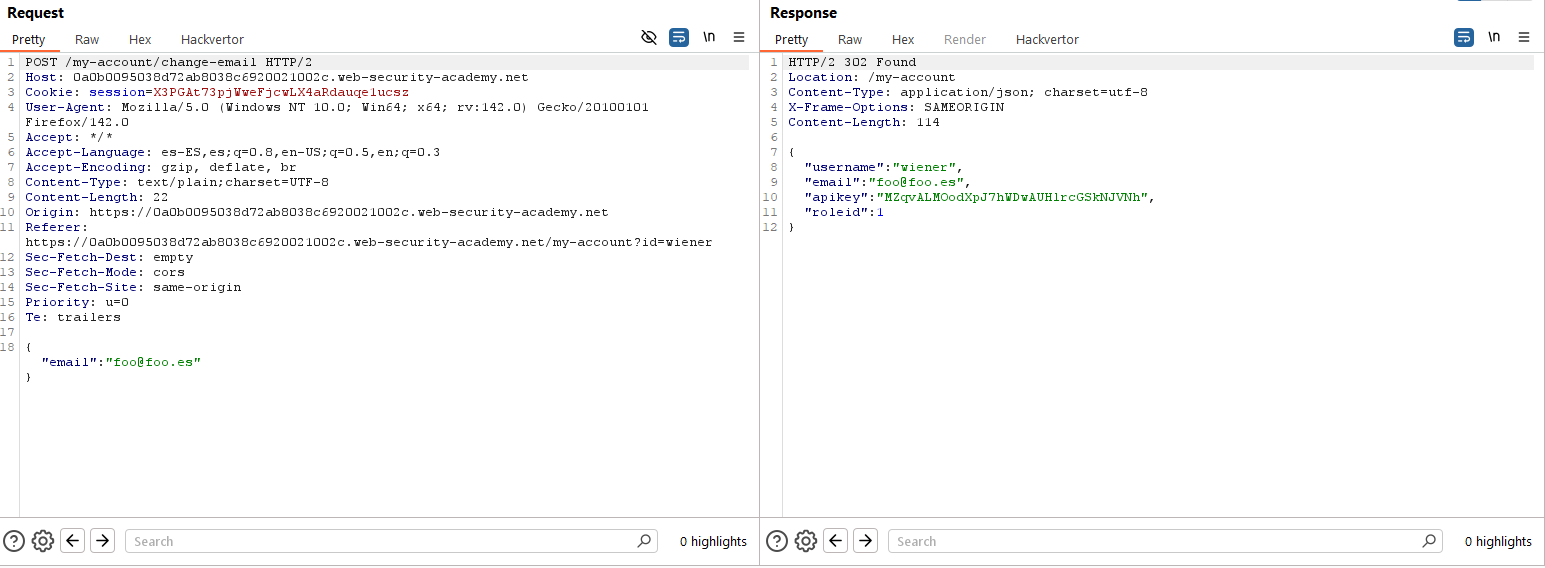
Task: Open Response search settings gear
Action: click(x=805, y=541)
